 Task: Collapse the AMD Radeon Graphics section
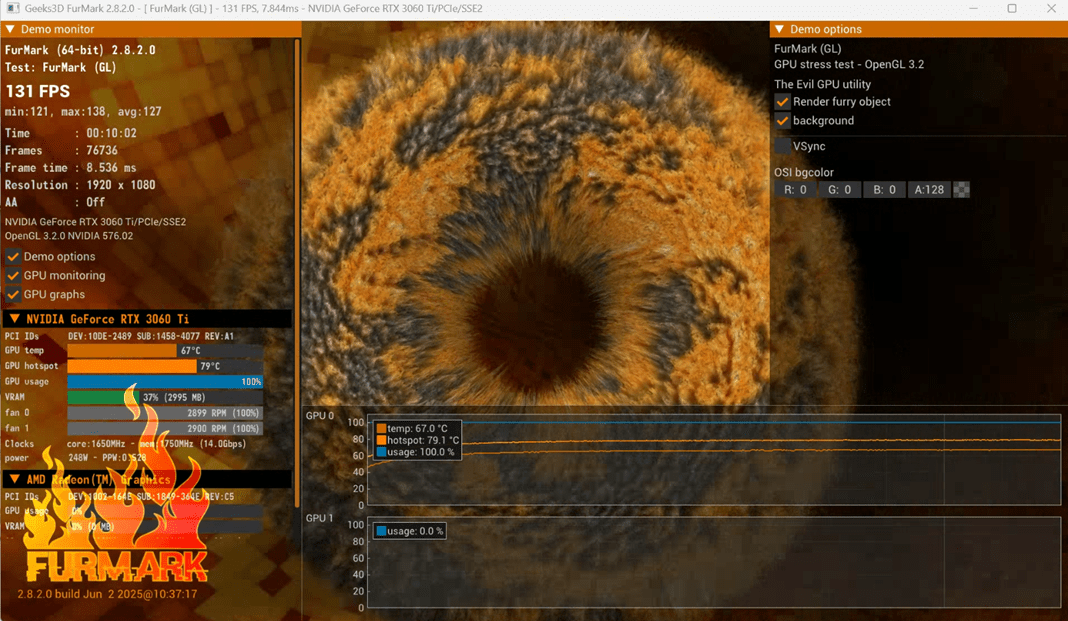click(x=14, y=479)
